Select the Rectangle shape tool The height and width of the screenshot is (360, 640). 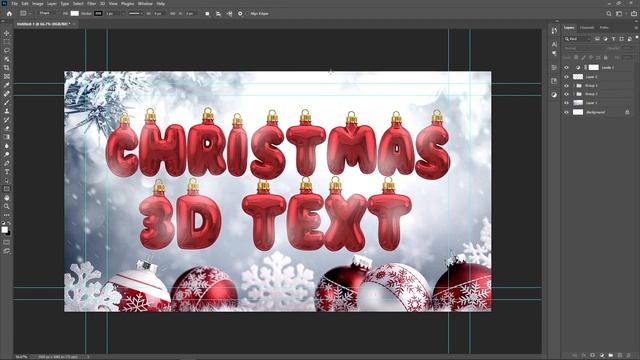[x=7, y=189]
